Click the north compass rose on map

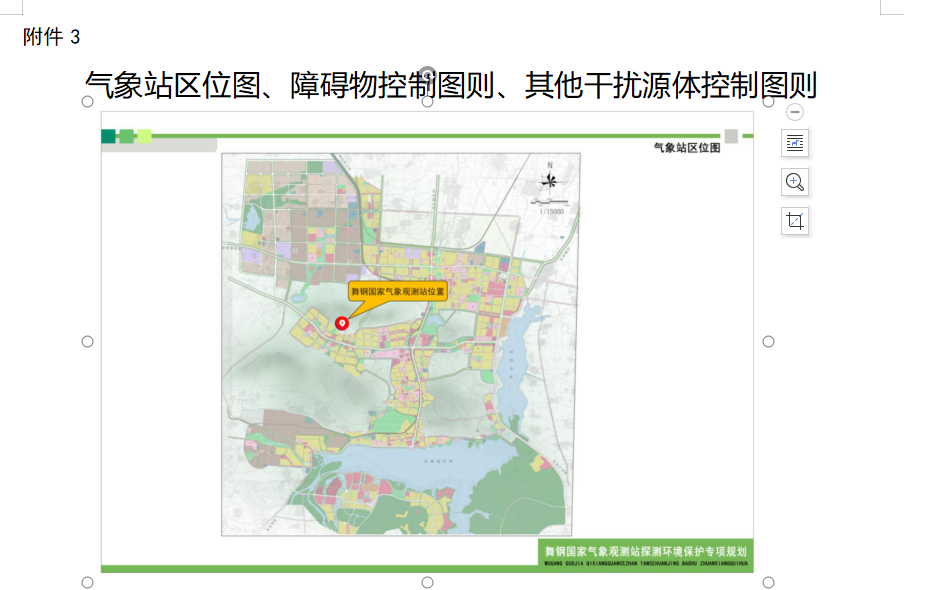click(548, 180)
